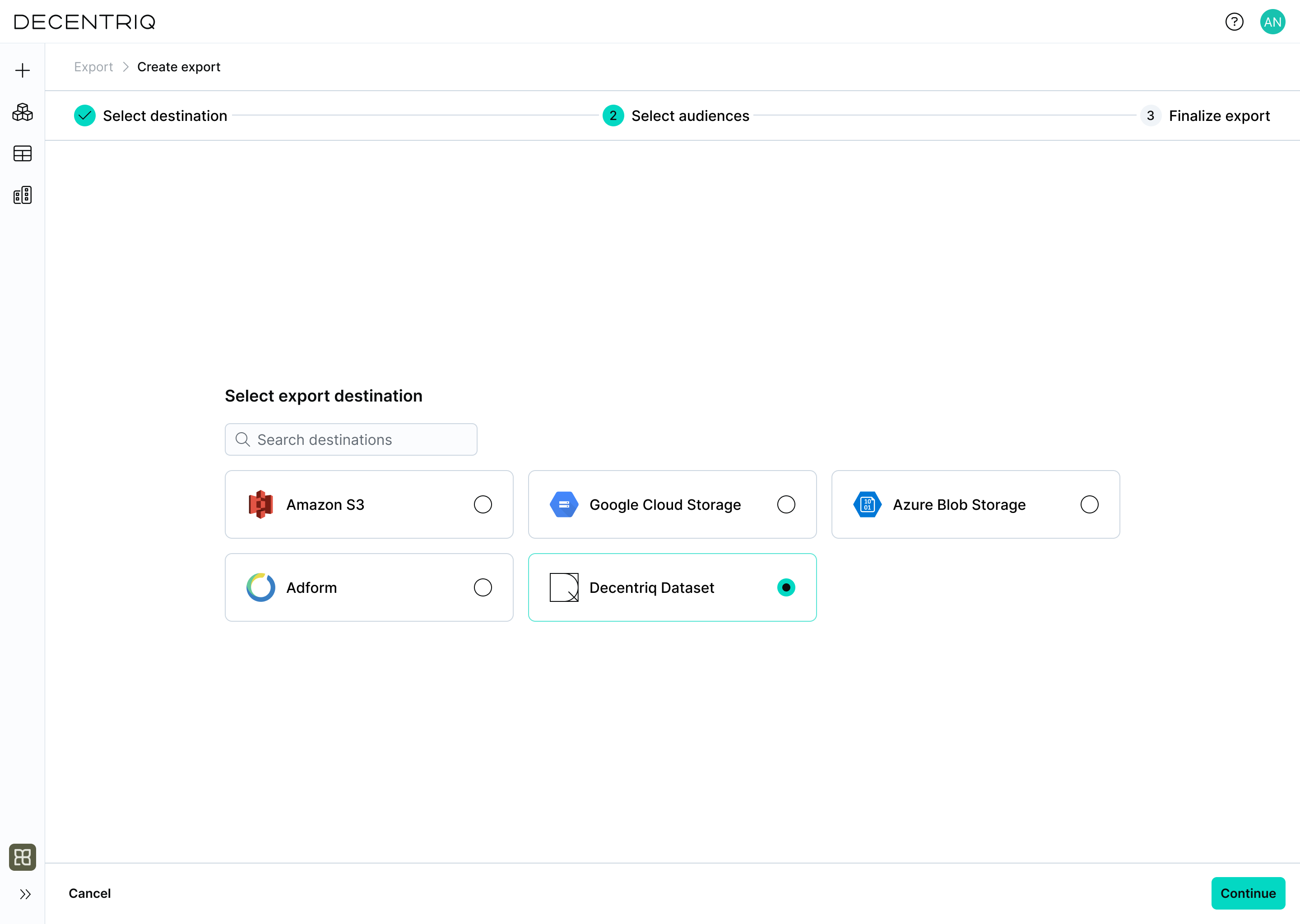Click the green four-square apps icon
This screenshot has height=924, width=1300.
(22, 857)
